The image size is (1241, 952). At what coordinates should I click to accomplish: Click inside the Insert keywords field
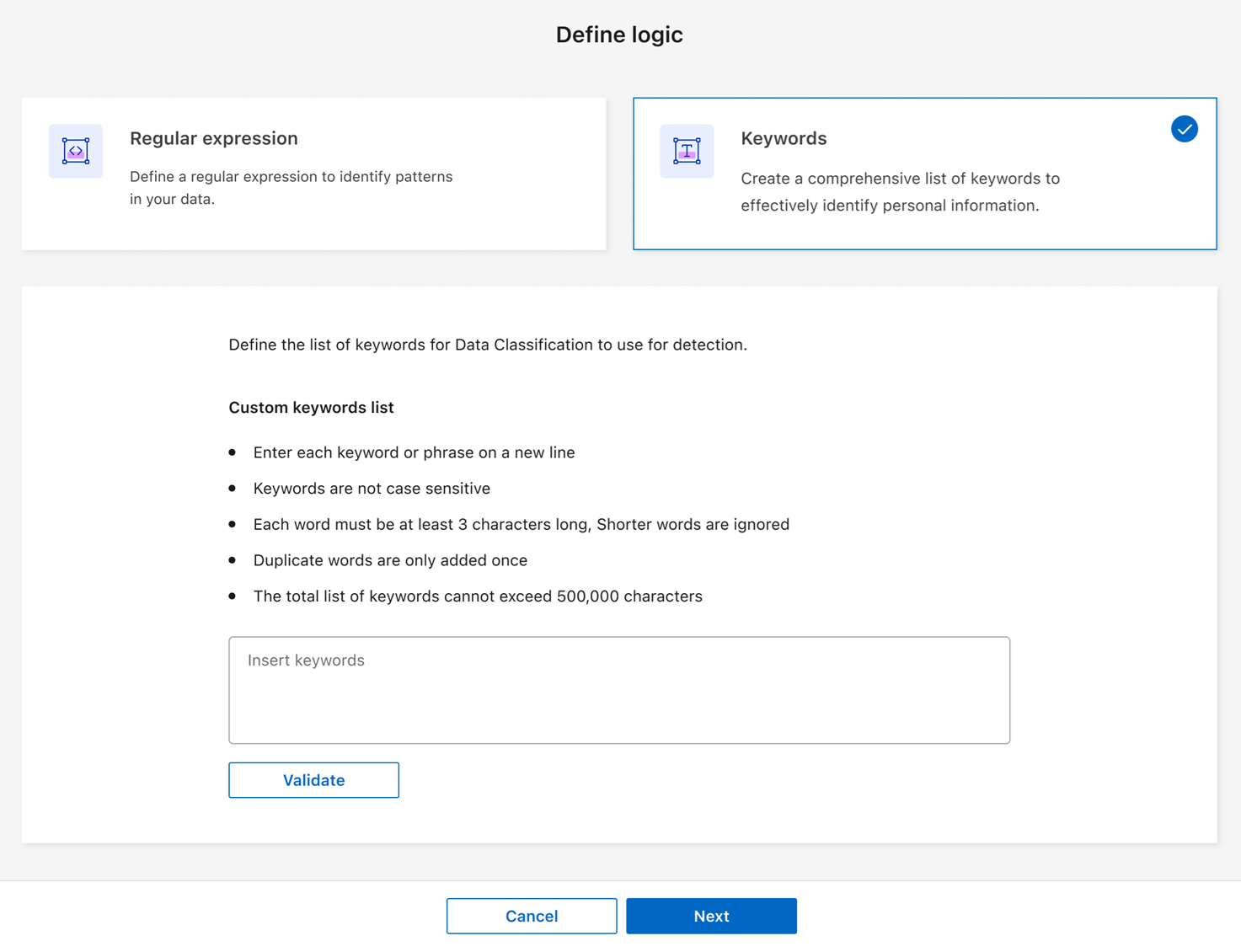(x=619, y=689)
